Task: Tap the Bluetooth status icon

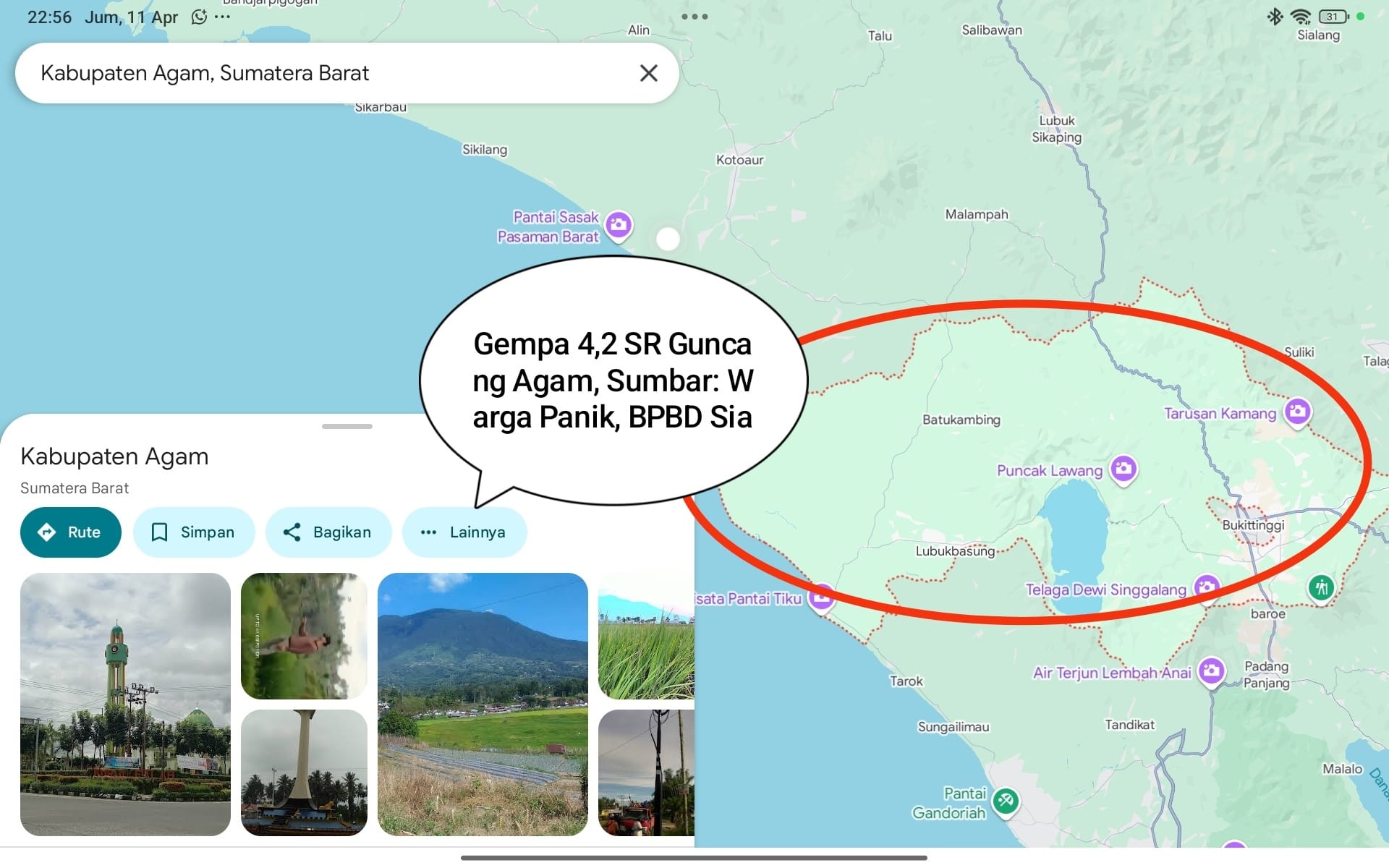Action: 1275,17
